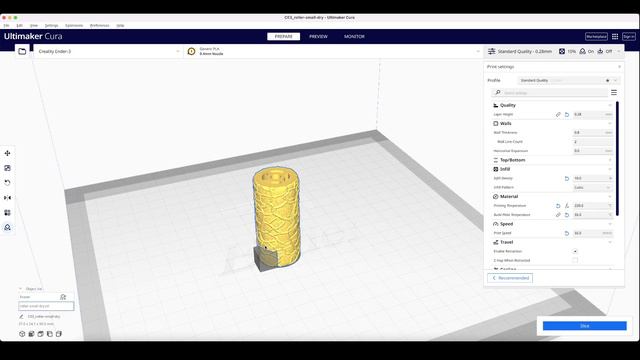640x360 pixels.
Task: Open the Profile Standard Quality dropdown
Action: (x=569, y=80)
